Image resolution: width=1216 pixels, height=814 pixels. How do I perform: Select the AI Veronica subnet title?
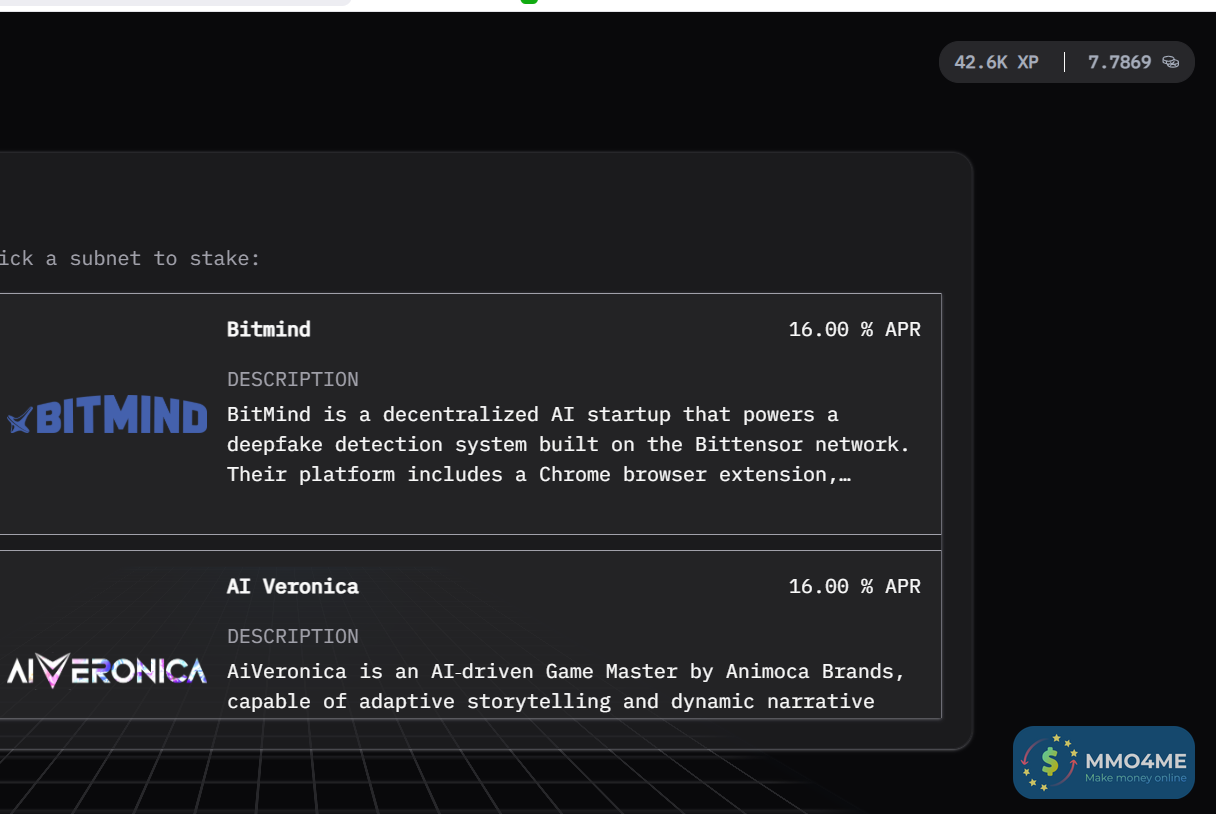click(x=292, y=586)
